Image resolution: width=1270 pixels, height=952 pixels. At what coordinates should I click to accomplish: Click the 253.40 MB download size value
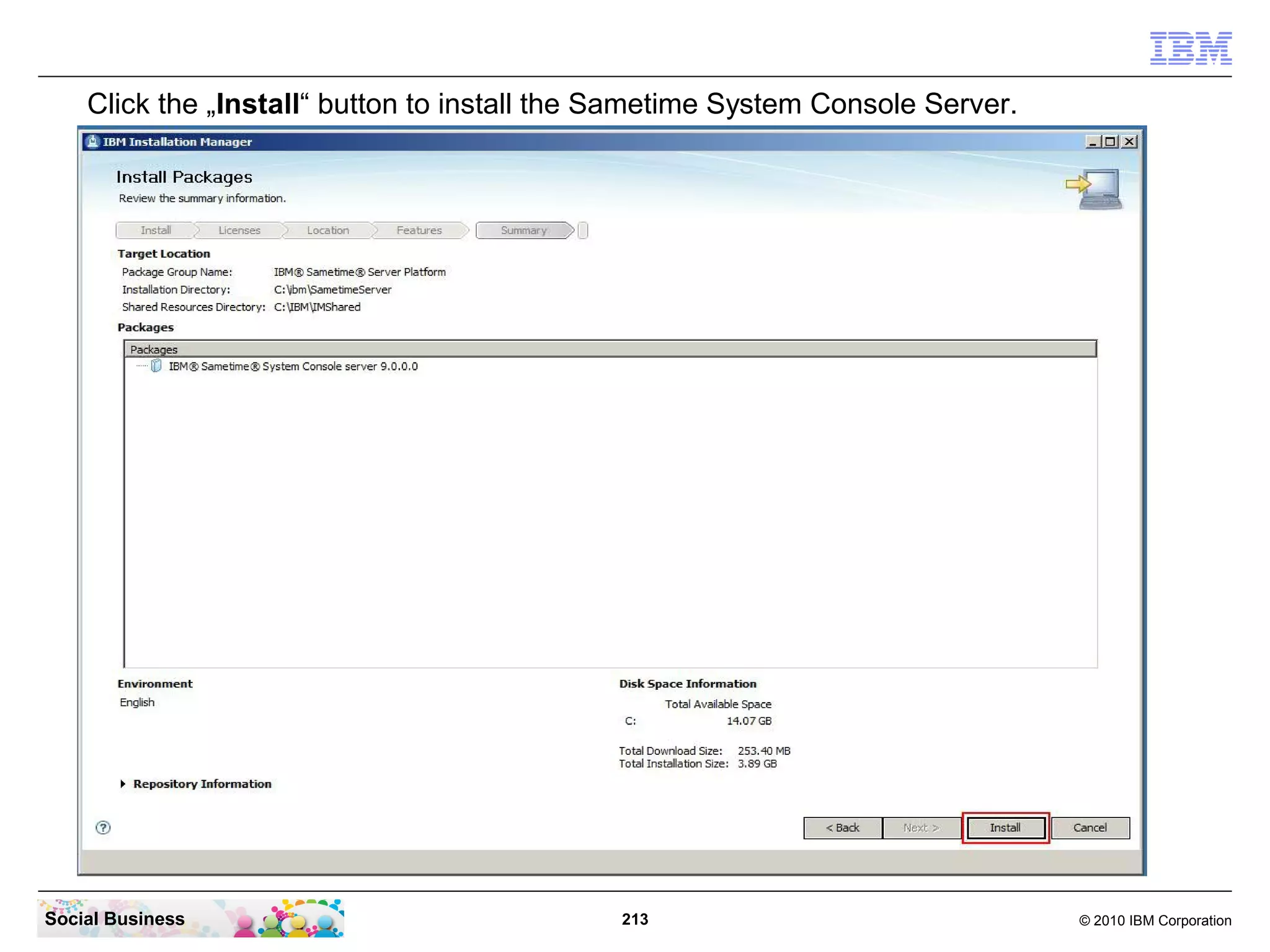pos(764,751)
